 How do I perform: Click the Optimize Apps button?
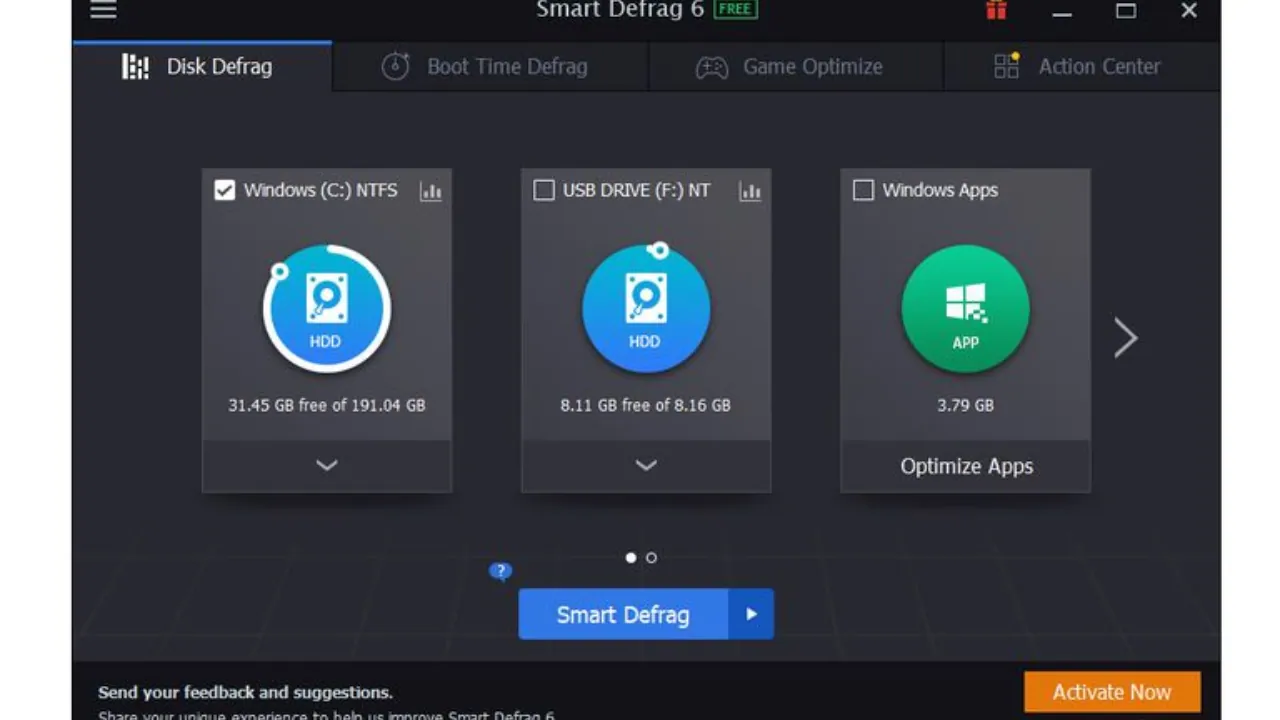click(x=966, y=466)
